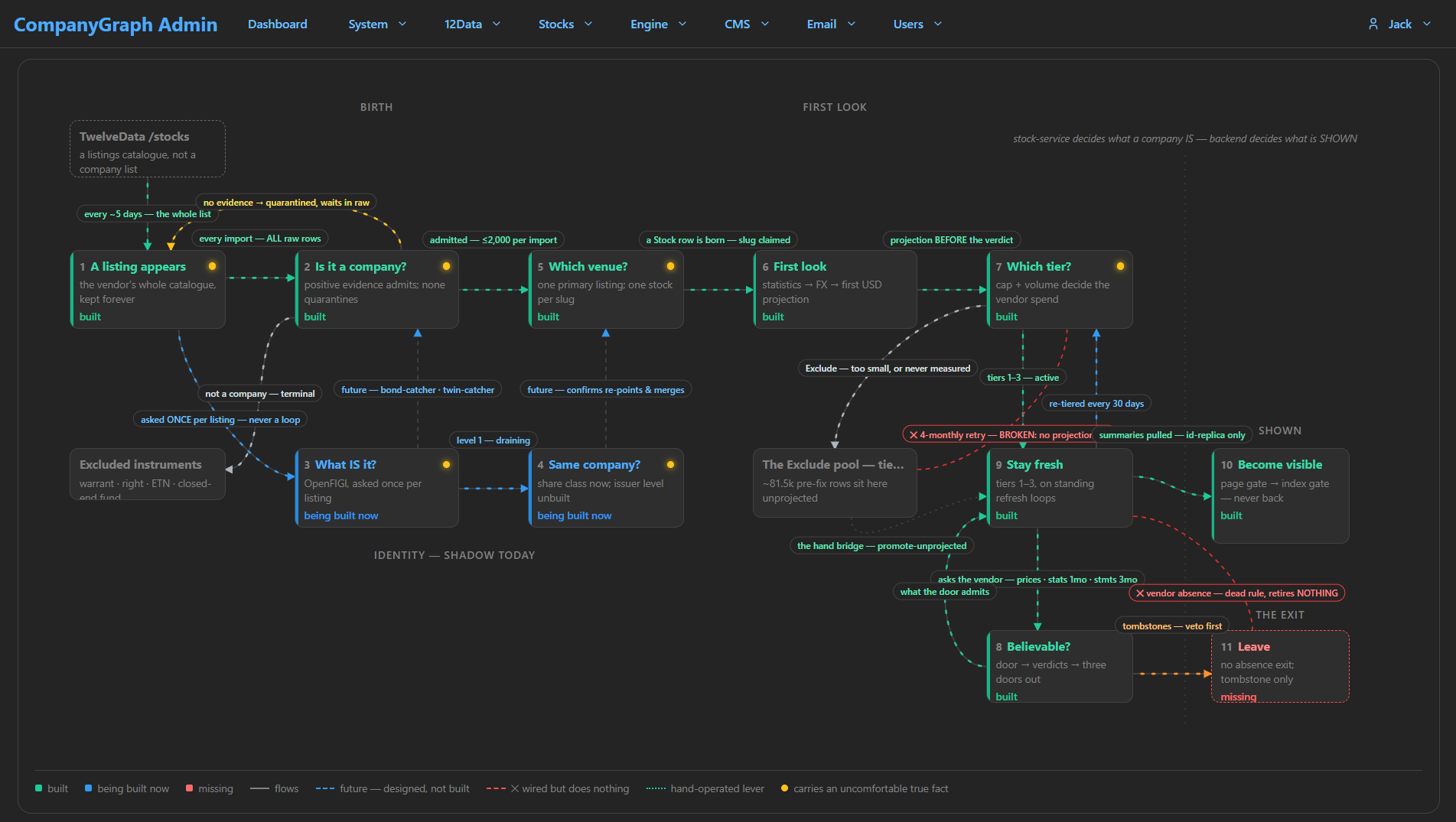Screen dimensions: 1456x822
Task: Click the 'tombstones — veto first' label
Action: pyautogui.click(x=1172, y=626)
